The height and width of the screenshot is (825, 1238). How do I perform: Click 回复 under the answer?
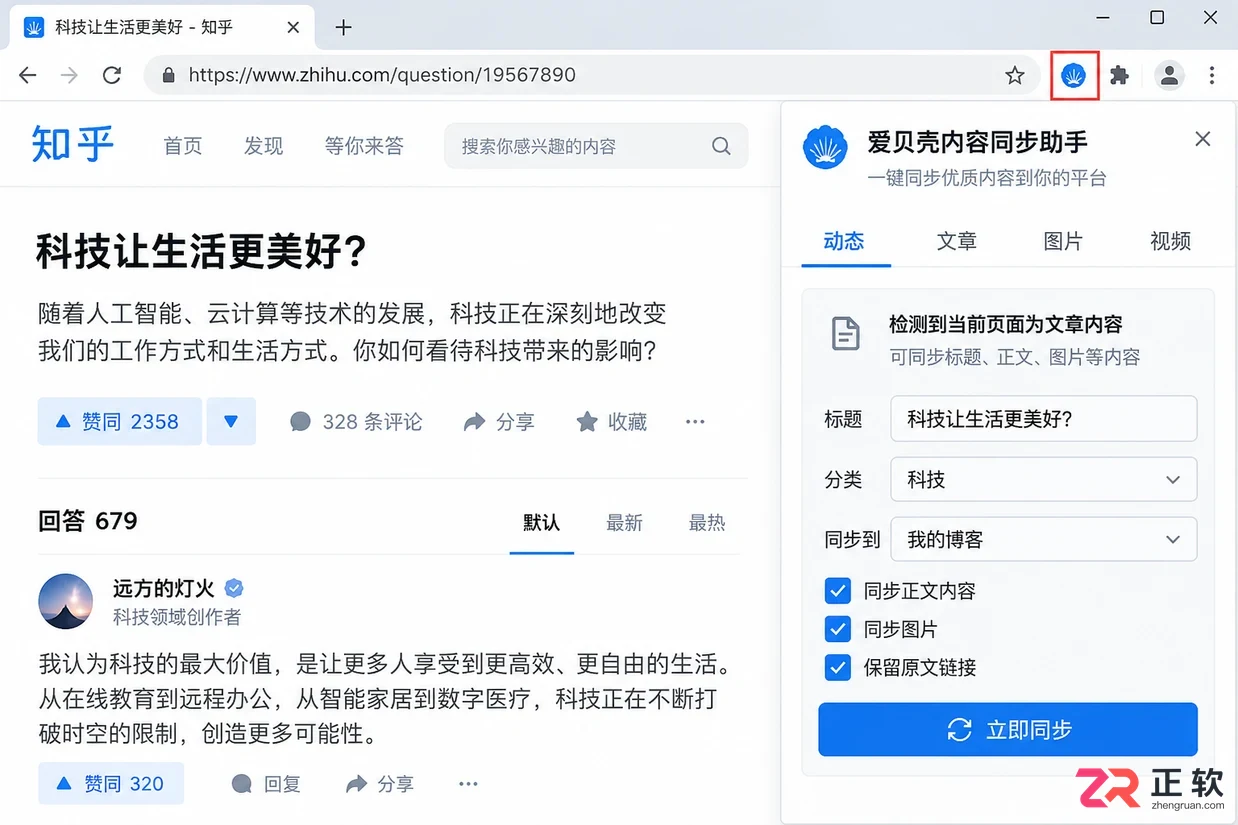pyautogui.click(x=266, y=784)
